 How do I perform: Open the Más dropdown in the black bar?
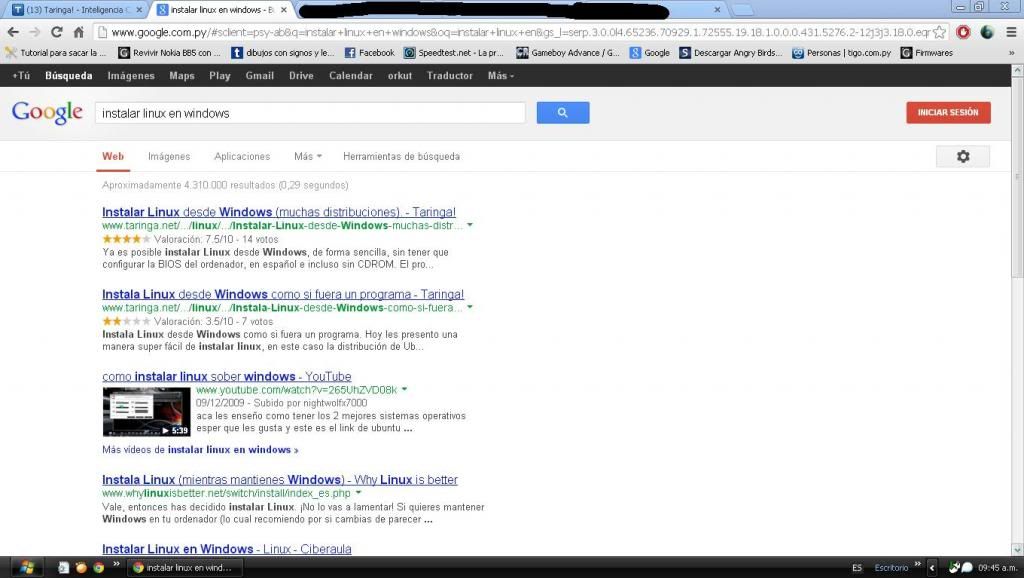click(501, 76)
